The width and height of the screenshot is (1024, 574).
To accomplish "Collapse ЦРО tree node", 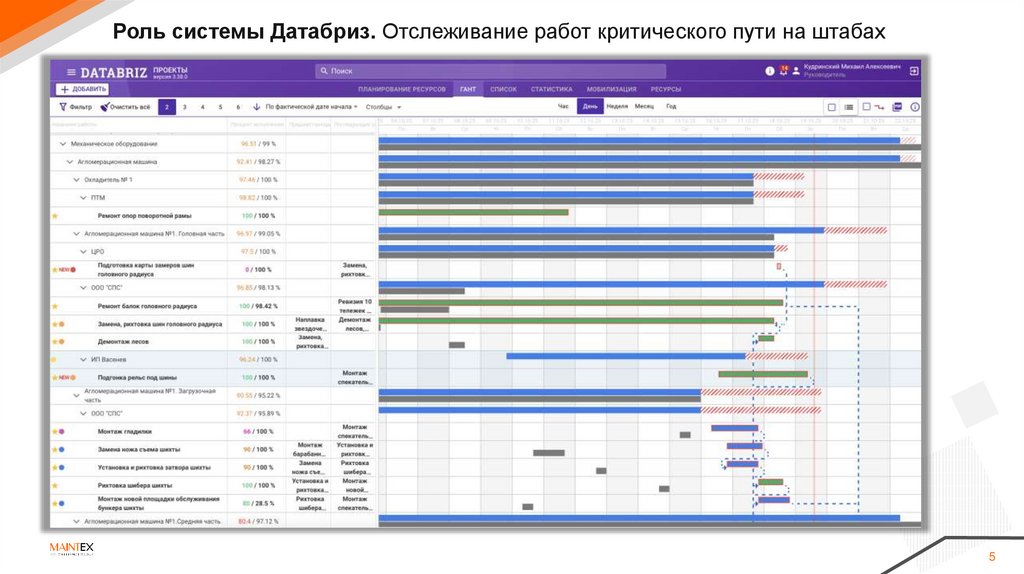I will [x=83, y=251].
